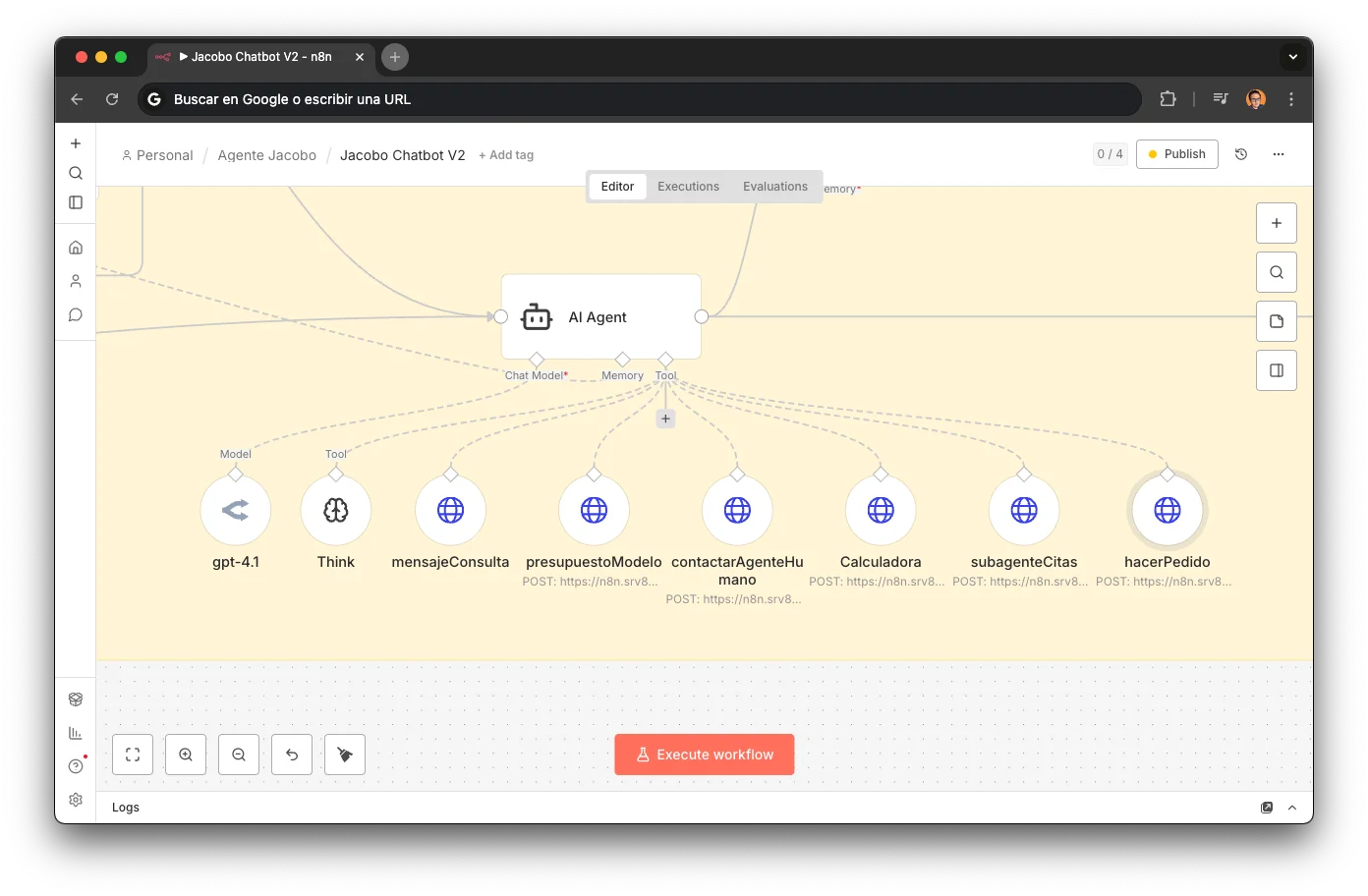1368x896 pixels.
Task: Add a tag to Jacobo Chatbot V2
Action: 506,154
